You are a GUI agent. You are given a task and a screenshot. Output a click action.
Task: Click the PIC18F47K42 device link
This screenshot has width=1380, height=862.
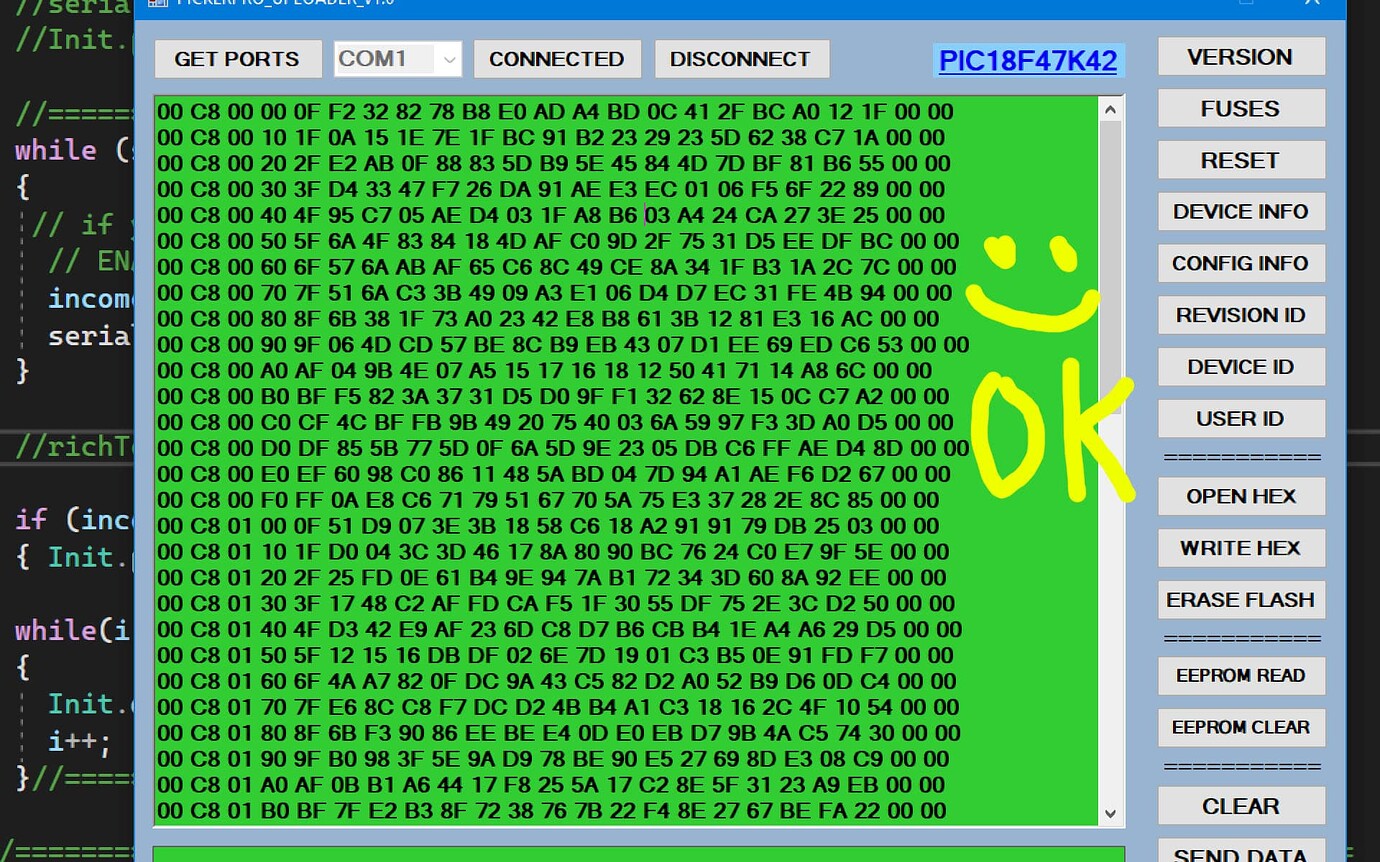pyautogui.click(x=1027, y=61)
